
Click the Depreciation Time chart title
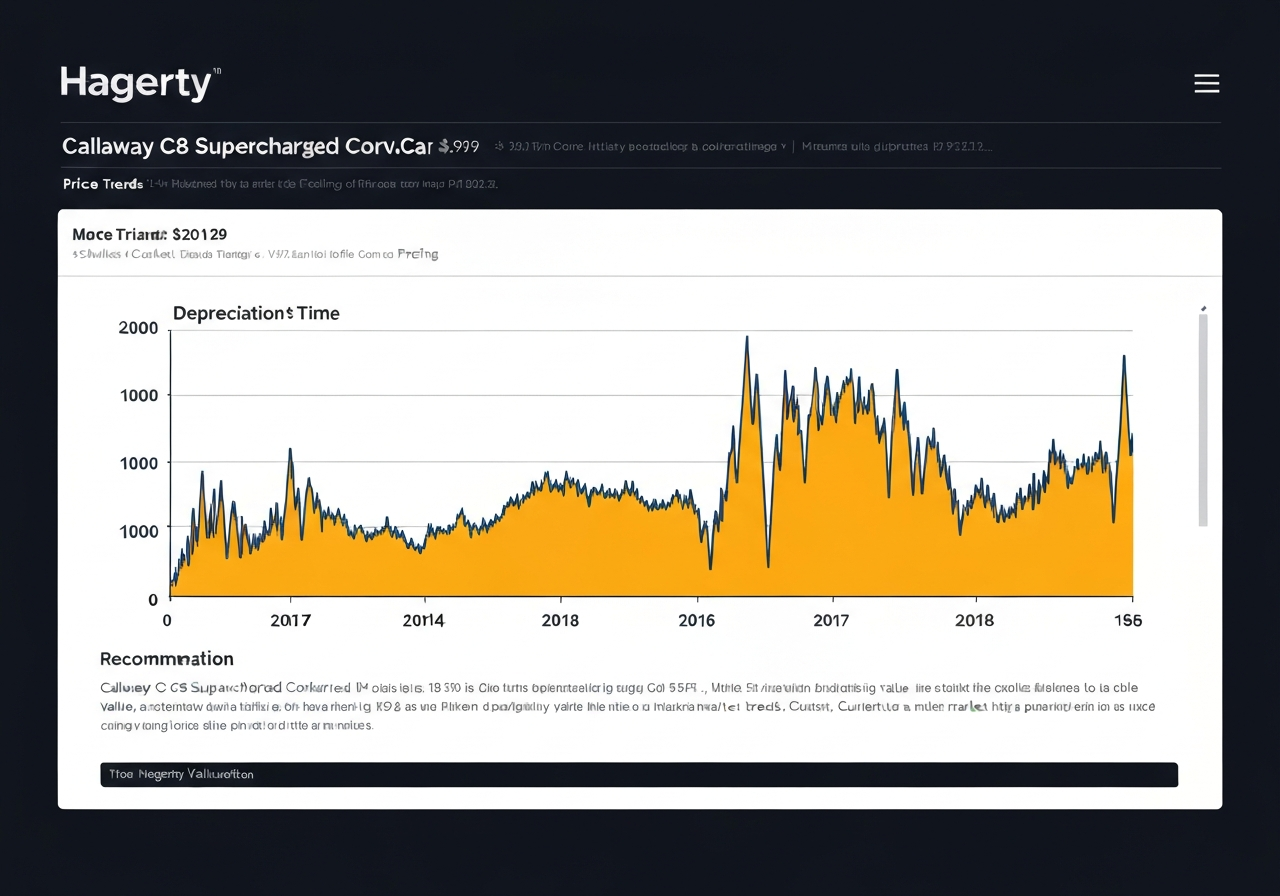(x=256, y=313)
